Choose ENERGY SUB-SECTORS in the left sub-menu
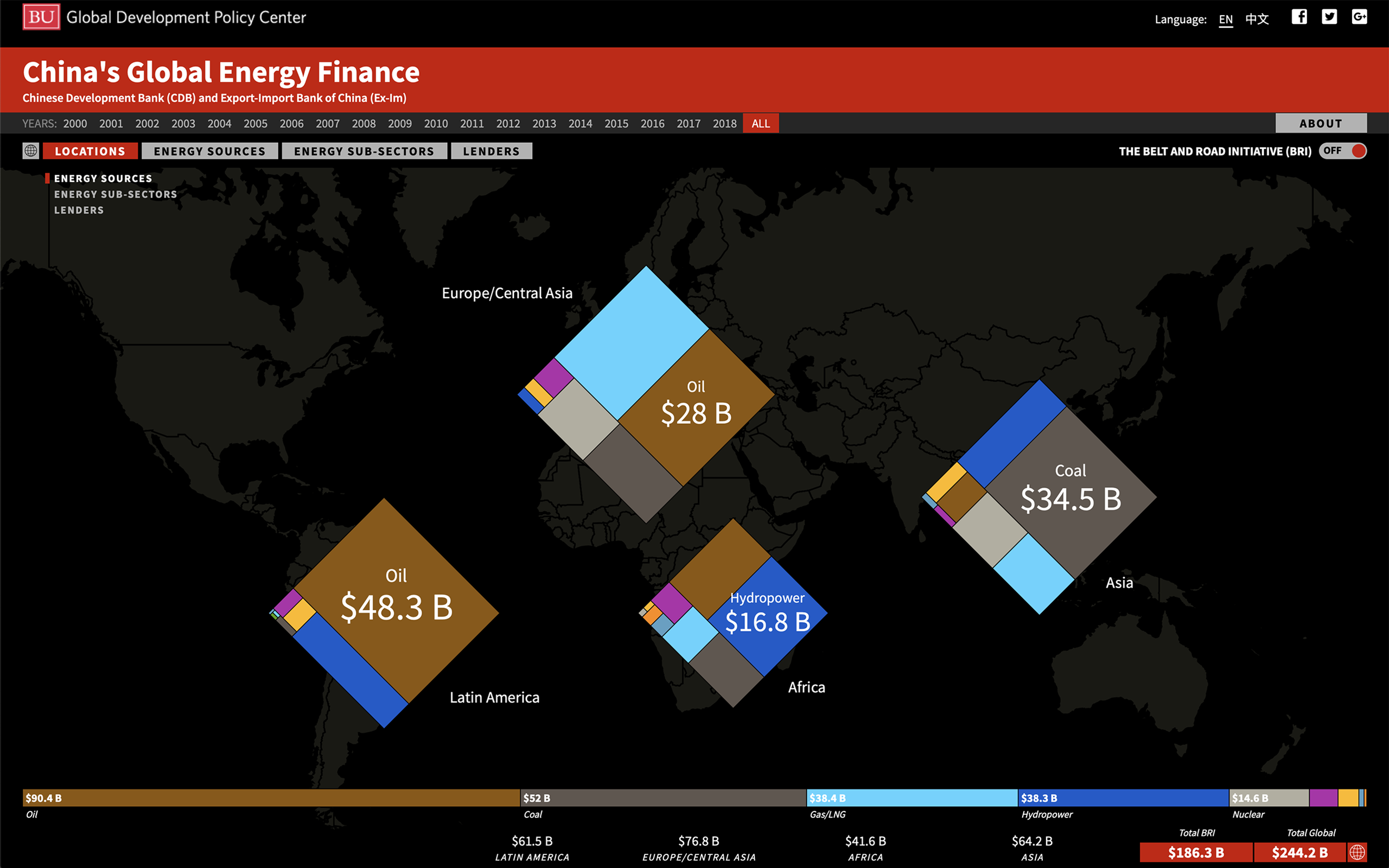The height and width of the screenshot is (868, 1389). point(116,195)
